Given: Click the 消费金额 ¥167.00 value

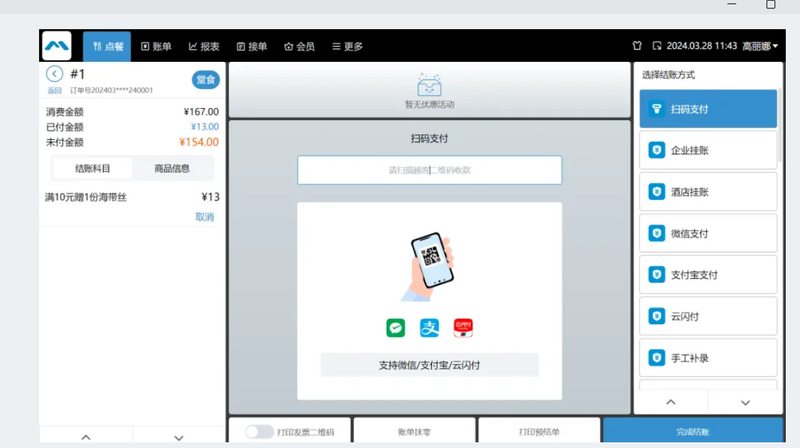Looking at the screenshot, I should pyautogui.click(x=201, y=112).
